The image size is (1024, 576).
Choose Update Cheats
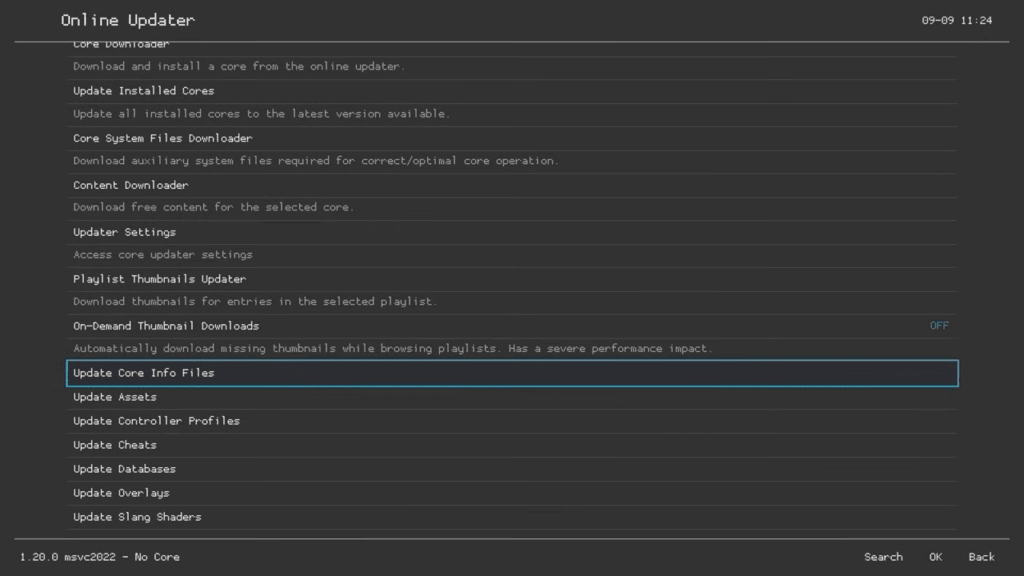115,445
